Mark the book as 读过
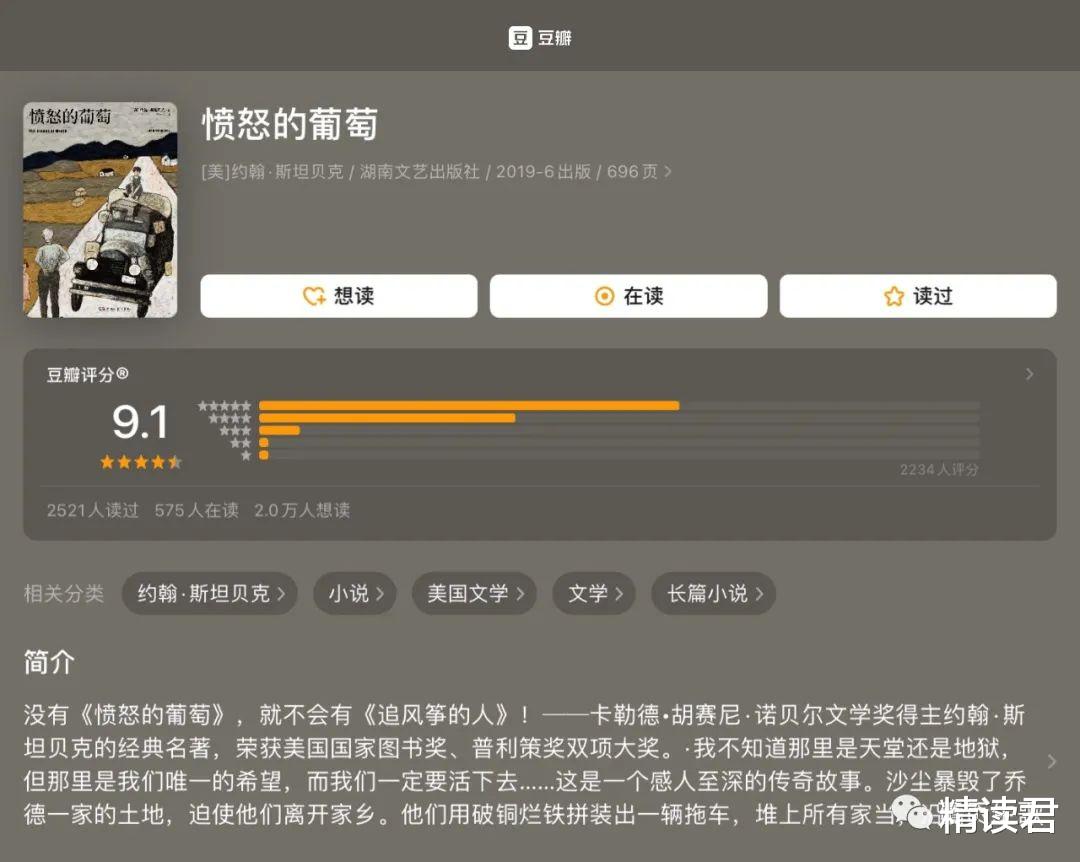 click(918, 296)
